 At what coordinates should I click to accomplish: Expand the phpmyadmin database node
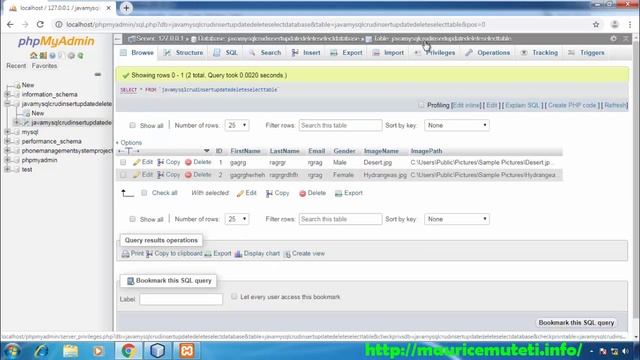pos(7,160)
